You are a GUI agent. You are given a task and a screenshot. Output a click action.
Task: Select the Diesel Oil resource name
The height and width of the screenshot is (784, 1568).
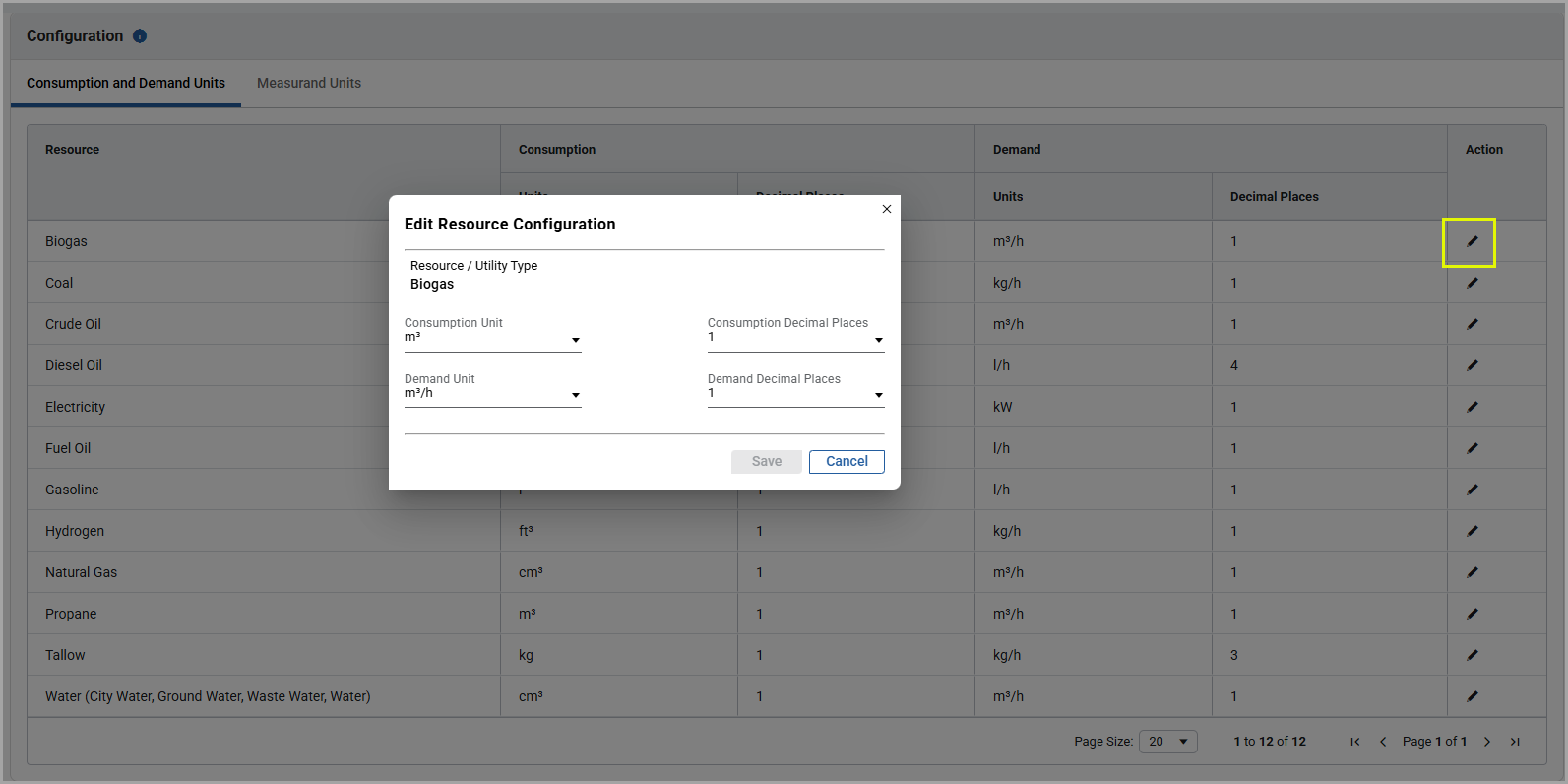point(74,365)
